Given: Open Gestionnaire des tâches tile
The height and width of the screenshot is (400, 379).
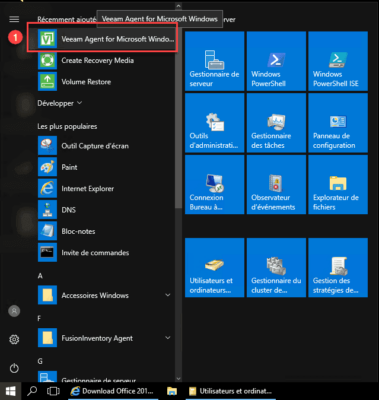Looking at the screenshot, I should [276, 123].
